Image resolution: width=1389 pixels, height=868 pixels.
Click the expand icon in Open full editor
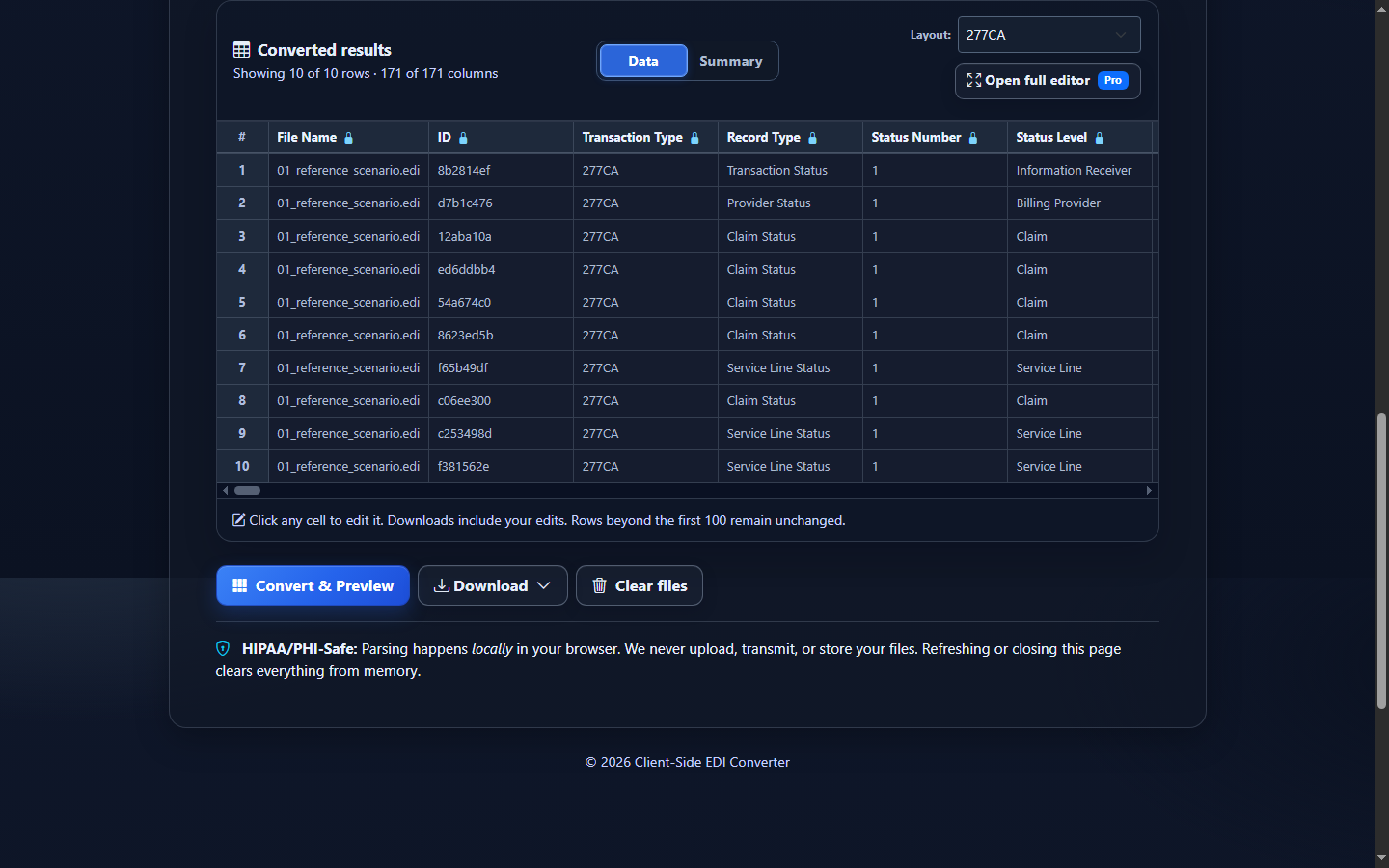(x=974, y=81)
